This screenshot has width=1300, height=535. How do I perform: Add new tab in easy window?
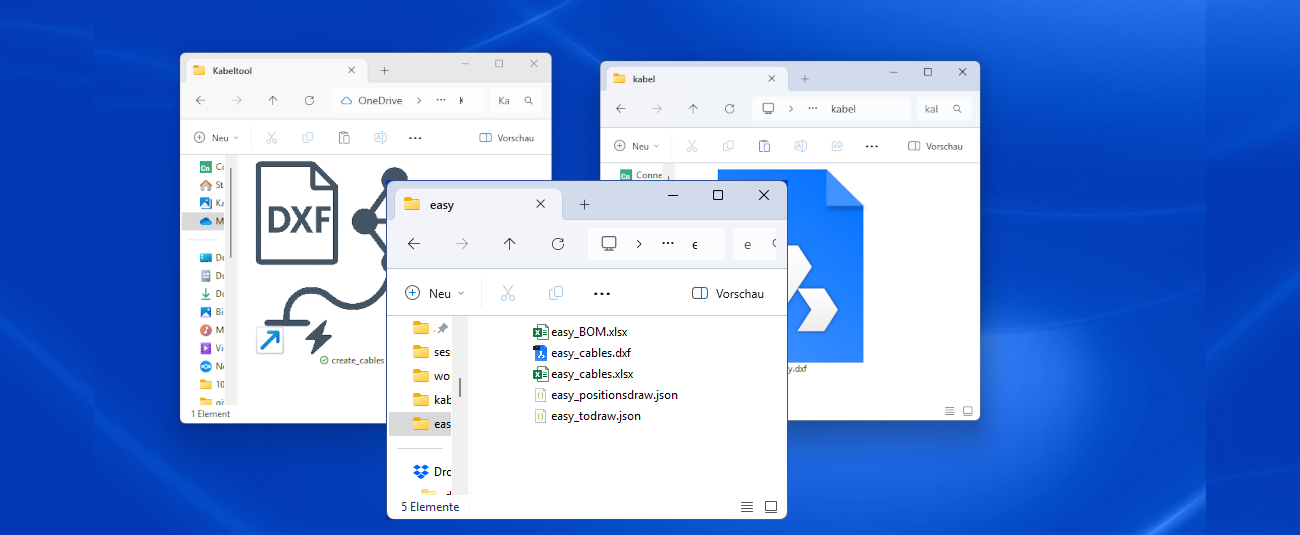[x=585, y=204]
